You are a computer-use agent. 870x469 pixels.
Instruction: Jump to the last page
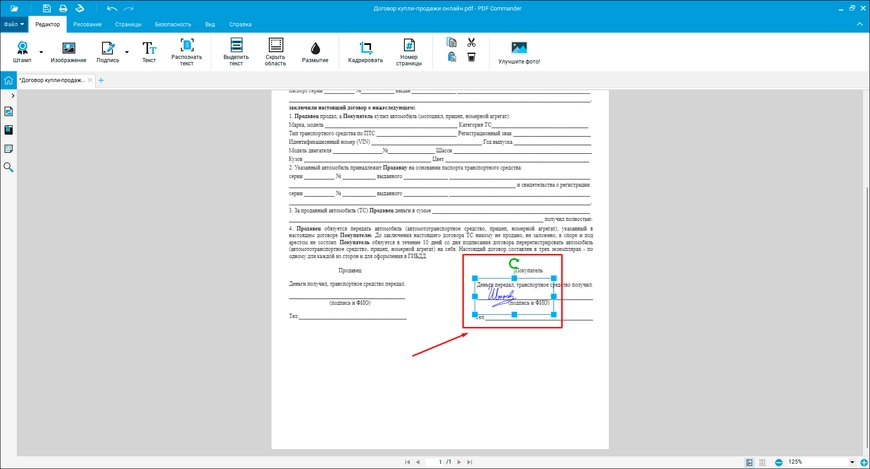[x=469, y=462]
